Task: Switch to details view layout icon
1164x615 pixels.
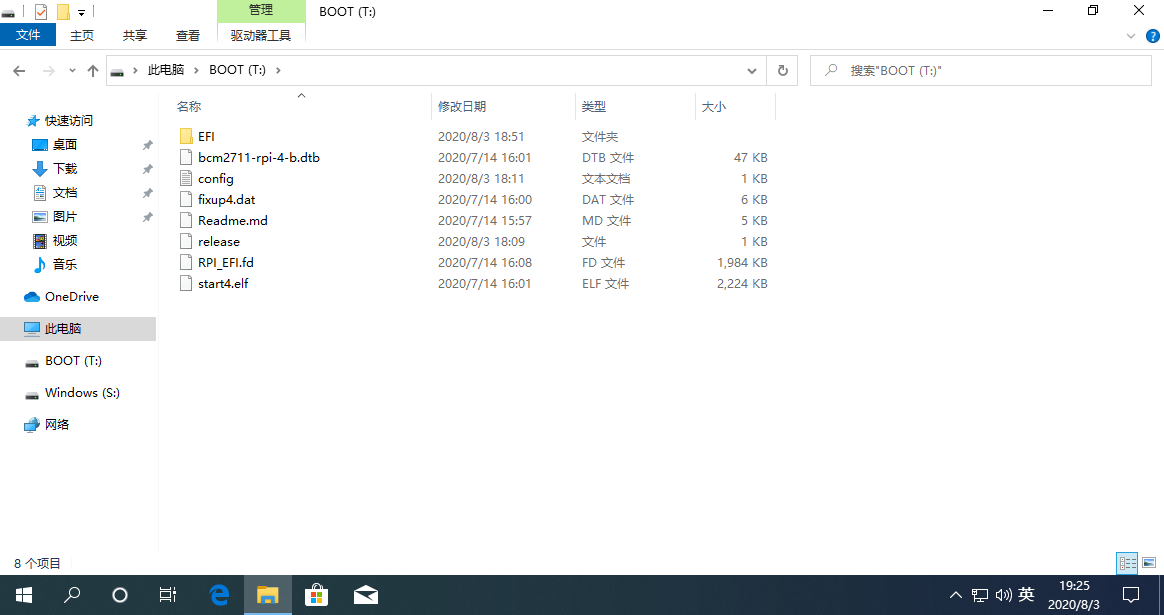Action: point(1127,563)
